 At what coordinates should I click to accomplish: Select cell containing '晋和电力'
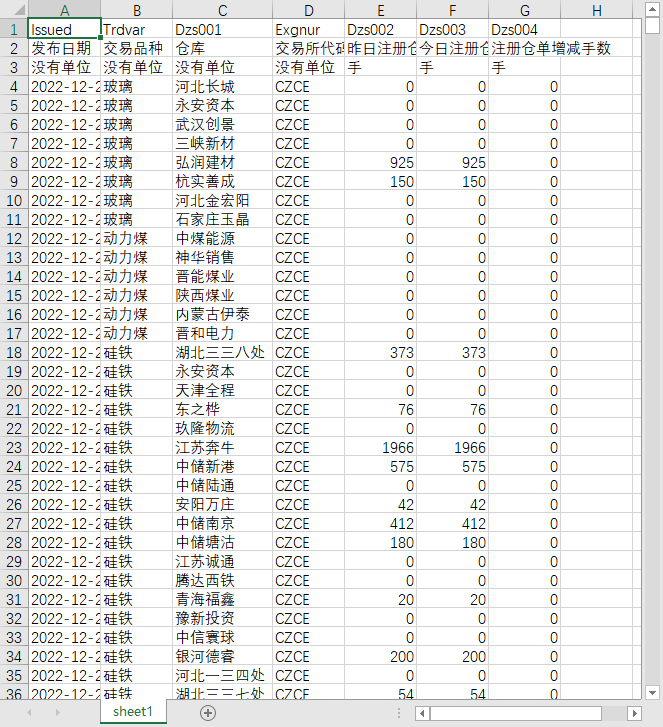(223, 333)
